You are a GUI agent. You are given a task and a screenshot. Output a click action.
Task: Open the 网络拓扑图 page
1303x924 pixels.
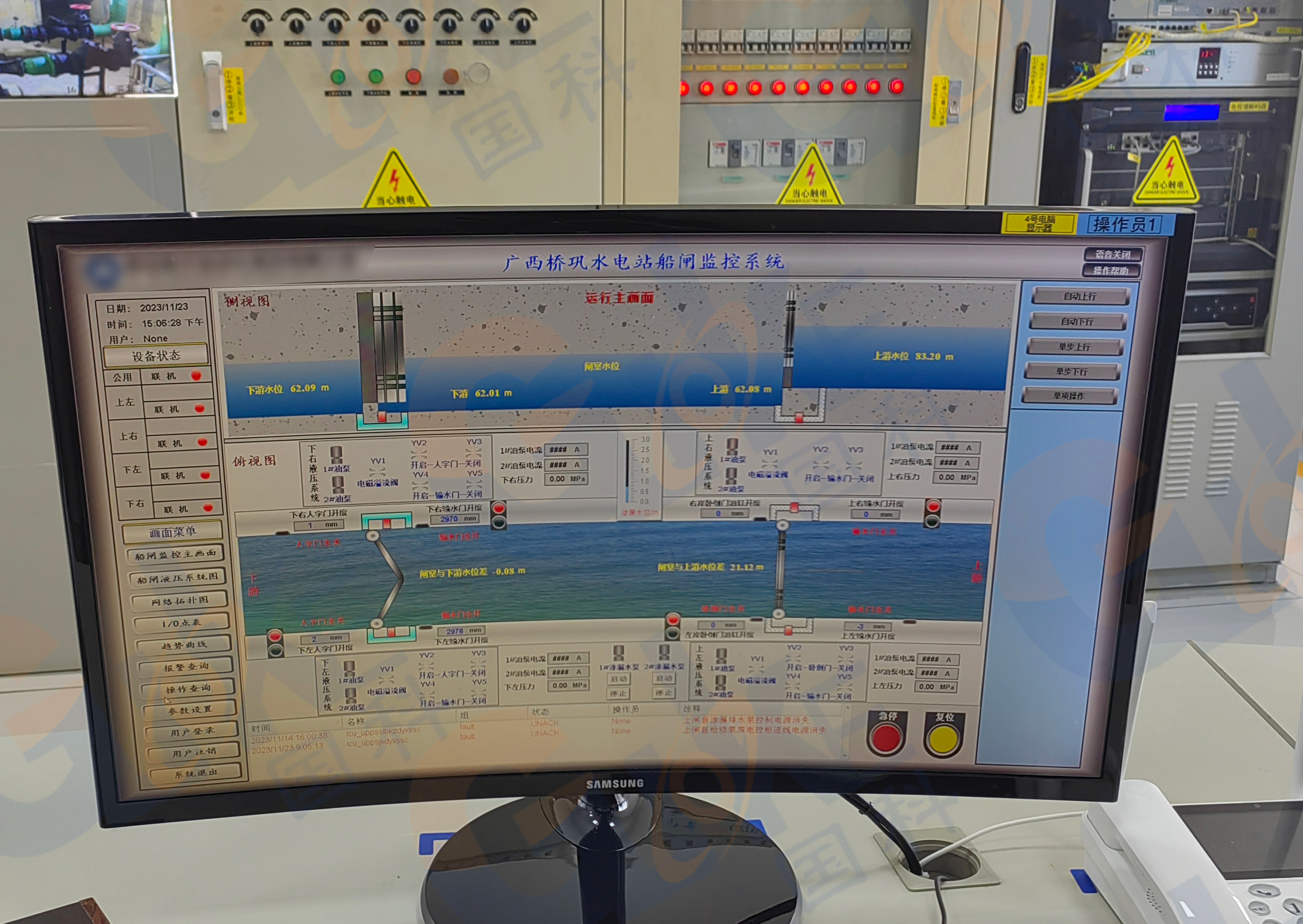pos(180,601)
